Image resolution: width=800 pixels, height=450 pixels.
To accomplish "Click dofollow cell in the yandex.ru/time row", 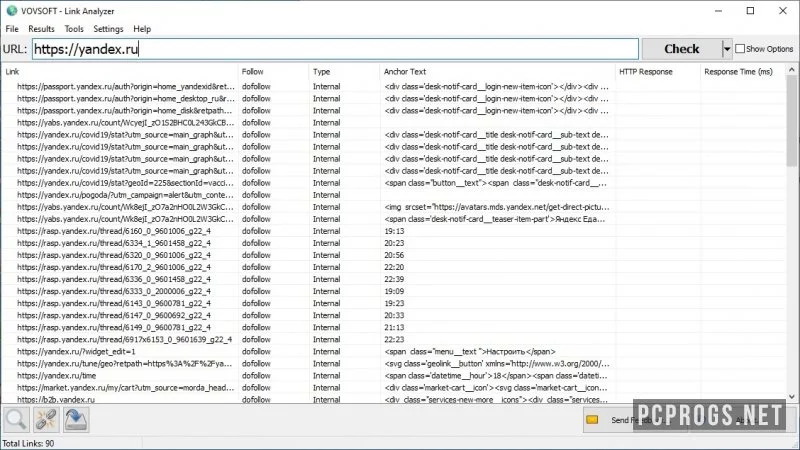I will [x=256, y=376].
